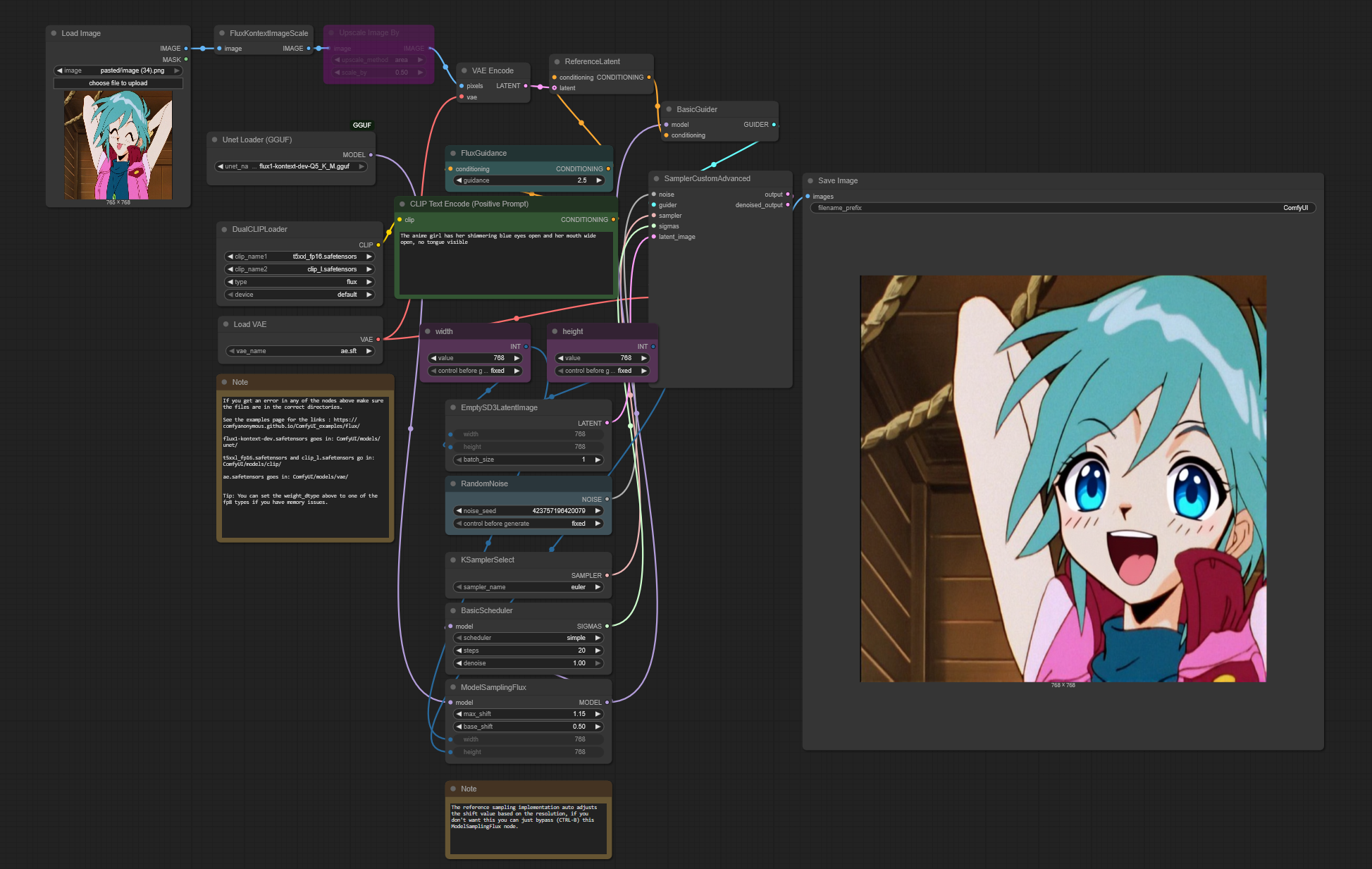Viewport: 1372px width, 869px height.
Task: Toggle control before generate on height node
Action: point(602,371)
